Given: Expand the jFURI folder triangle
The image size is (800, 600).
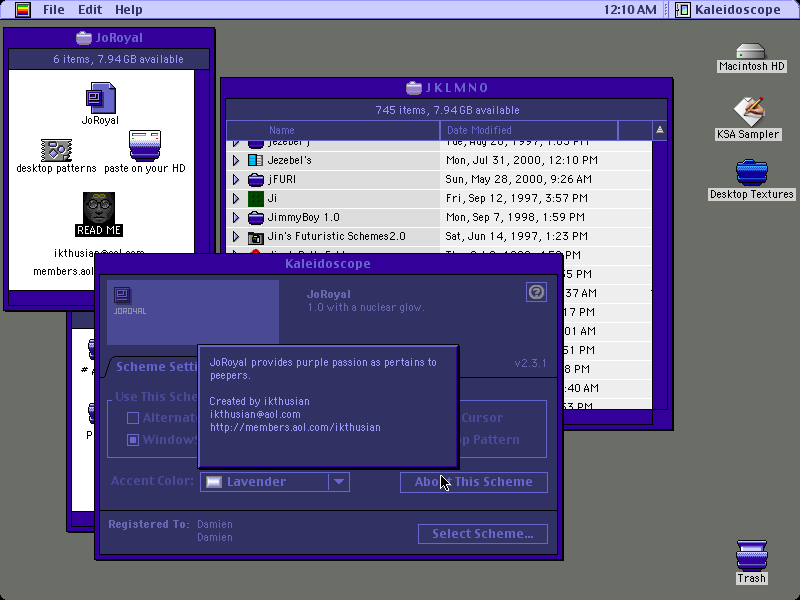Looking at the screenshot, I should 236,179.
